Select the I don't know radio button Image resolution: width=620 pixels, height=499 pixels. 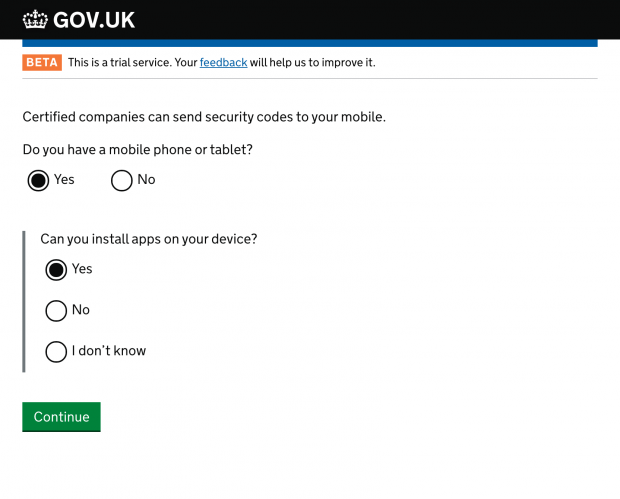coord(56,352)
